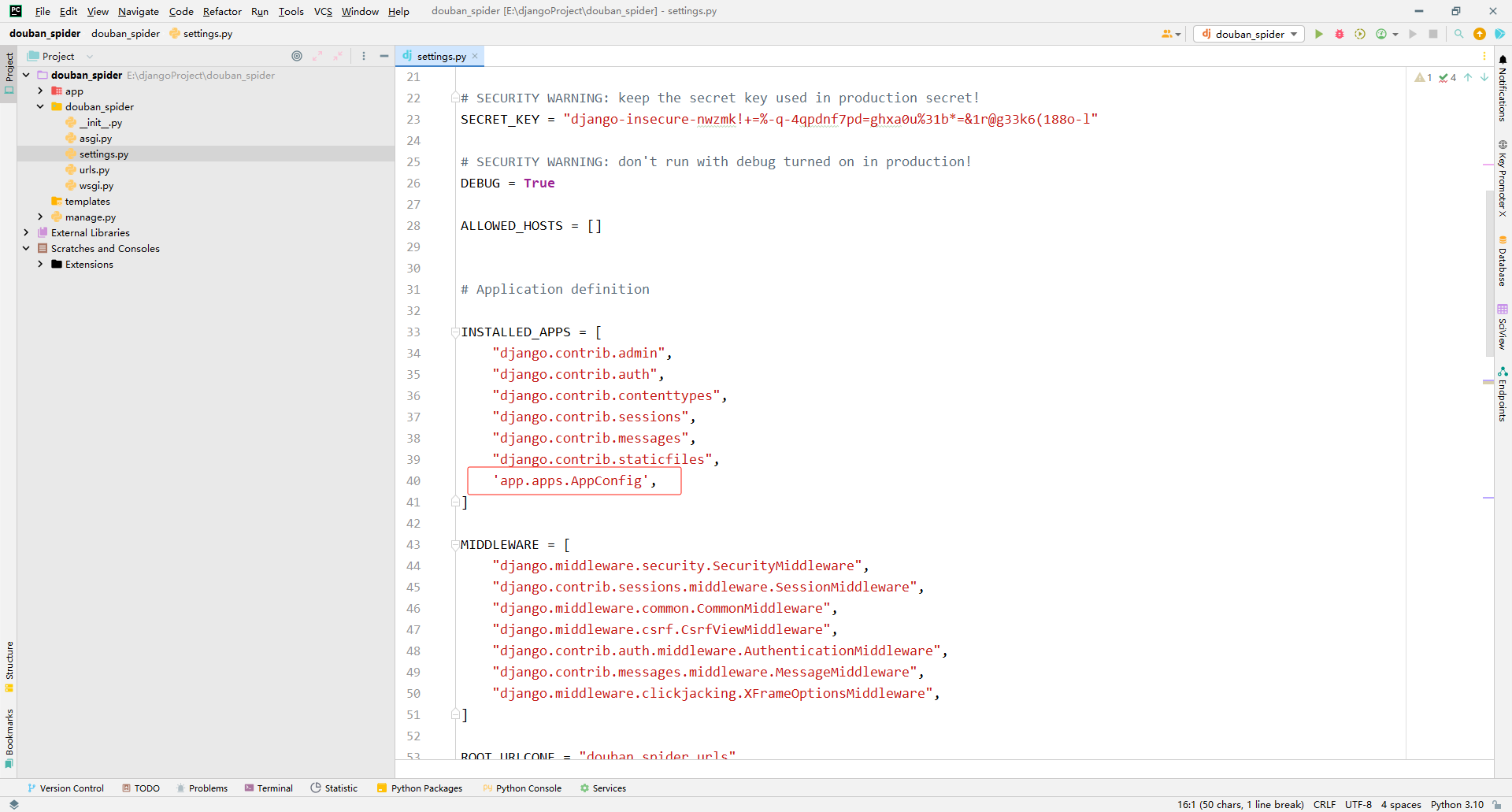Click the Profile run icon

tap(1381, 34)
